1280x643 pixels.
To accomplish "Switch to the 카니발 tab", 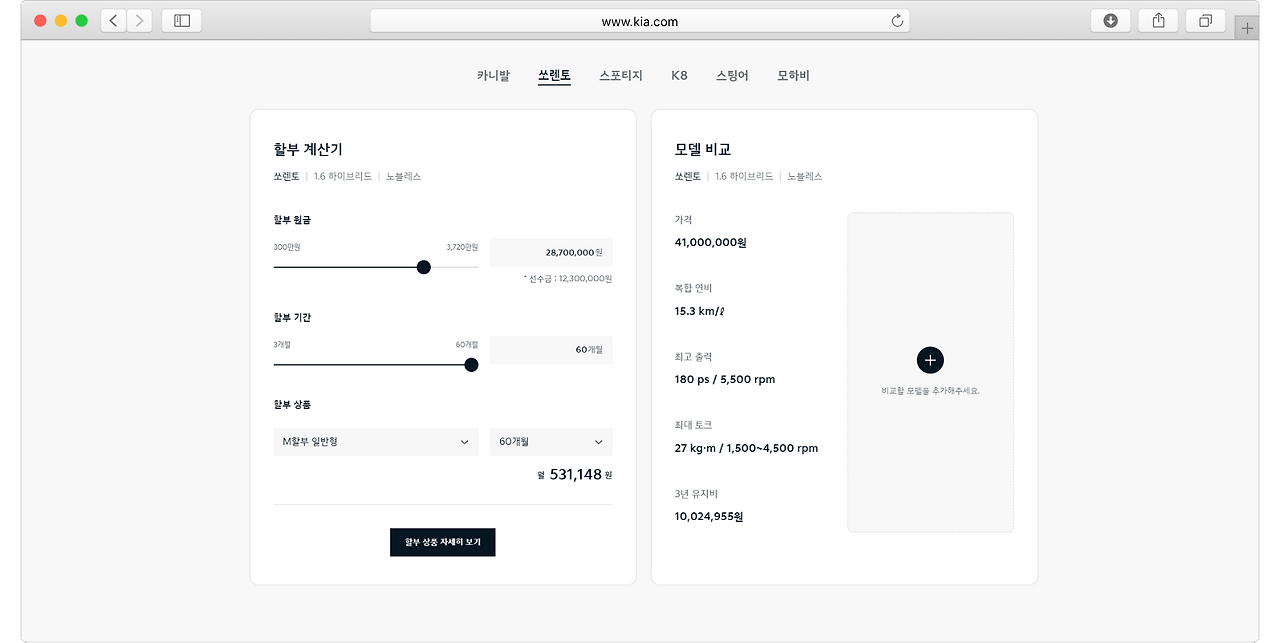I will point(493,75).
